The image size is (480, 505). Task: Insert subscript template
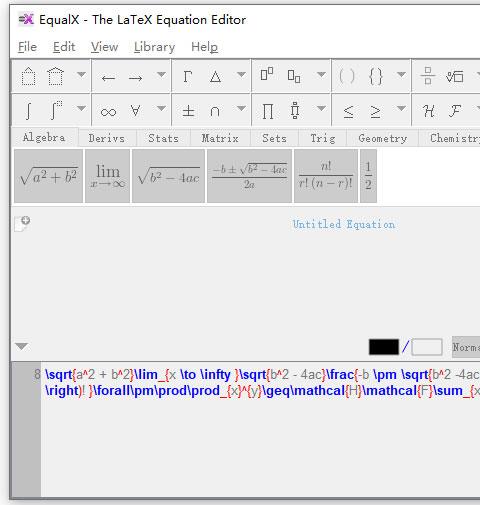[294, 76]
